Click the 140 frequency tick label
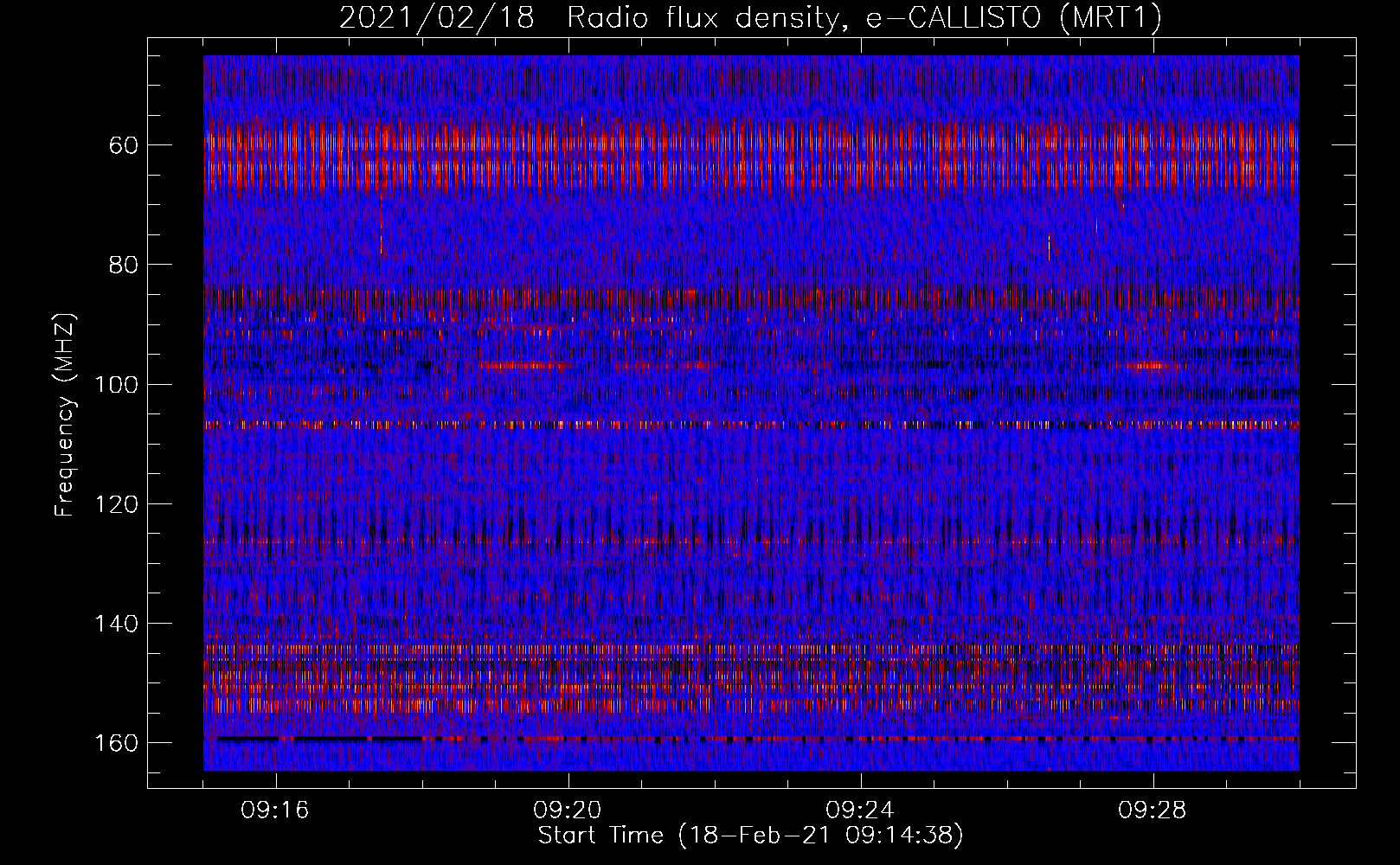 [116, 624]
